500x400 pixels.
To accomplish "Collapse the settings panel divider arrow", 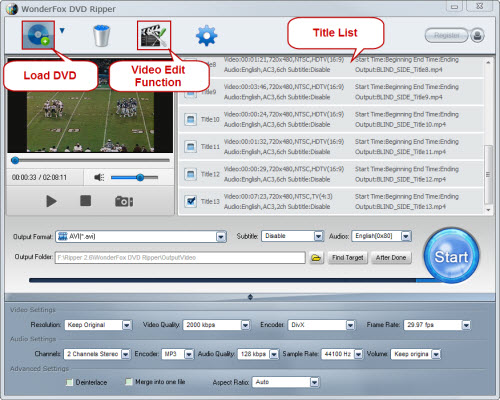I will coord(250,297).
